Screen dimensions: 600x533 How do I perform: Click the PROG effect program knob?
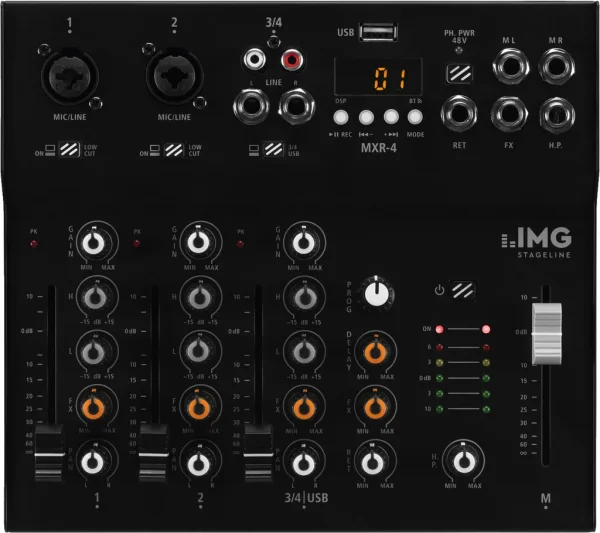(377, 293)
